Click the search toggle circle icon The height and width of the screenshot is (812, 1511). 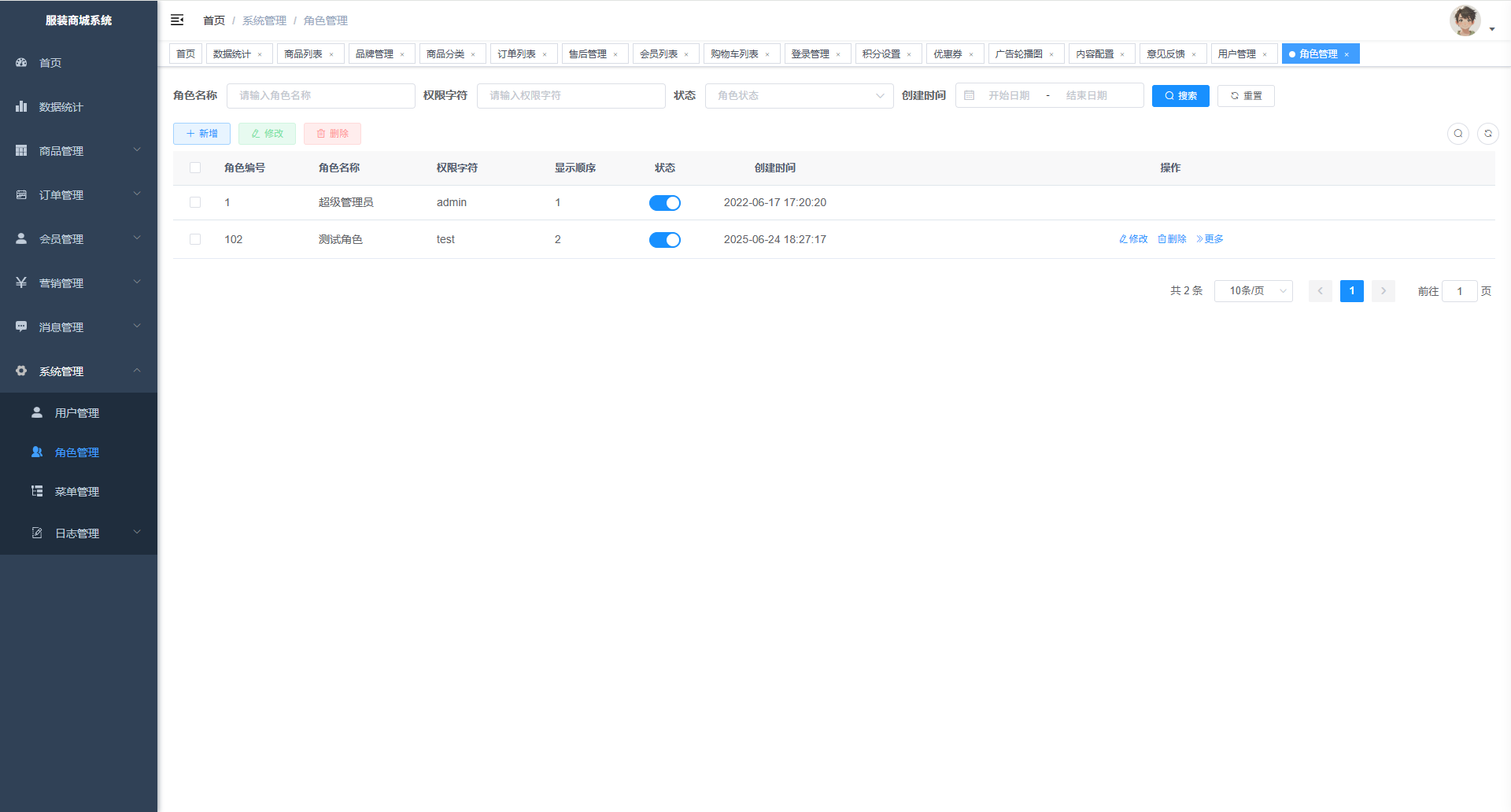1458,134
